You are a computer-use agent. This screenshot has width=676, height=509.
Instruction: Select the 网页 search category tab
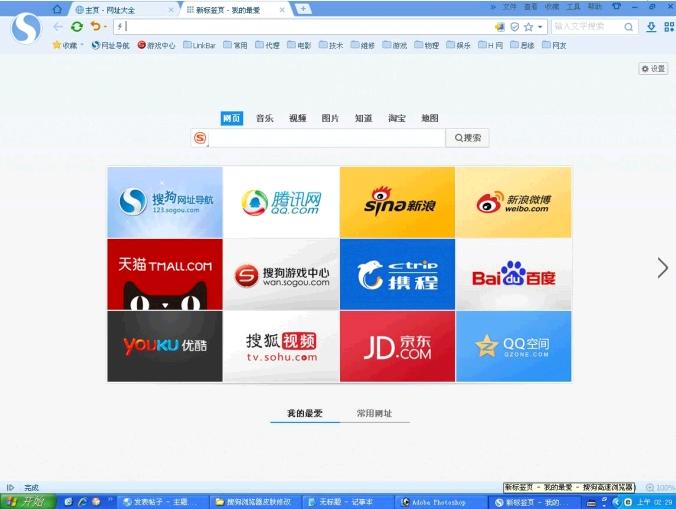[232, 118]
